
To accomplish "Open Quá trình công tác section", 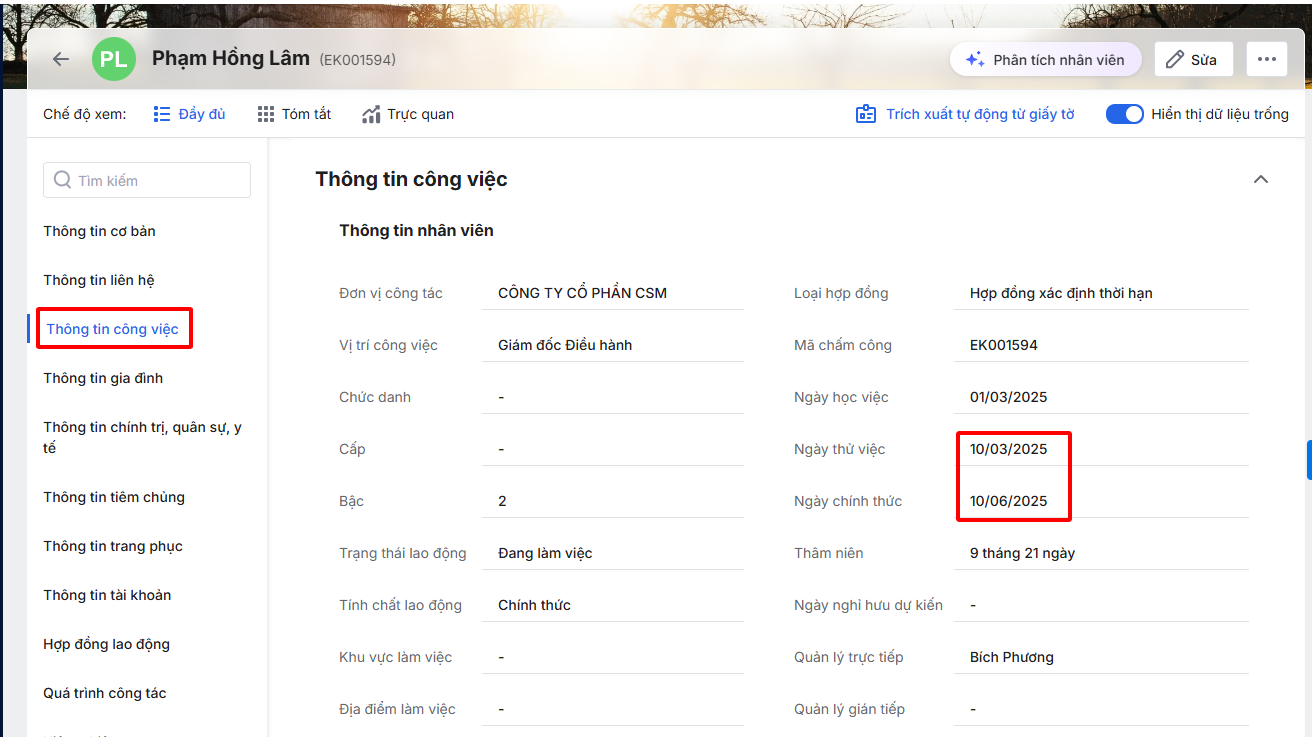I will 105,693.
